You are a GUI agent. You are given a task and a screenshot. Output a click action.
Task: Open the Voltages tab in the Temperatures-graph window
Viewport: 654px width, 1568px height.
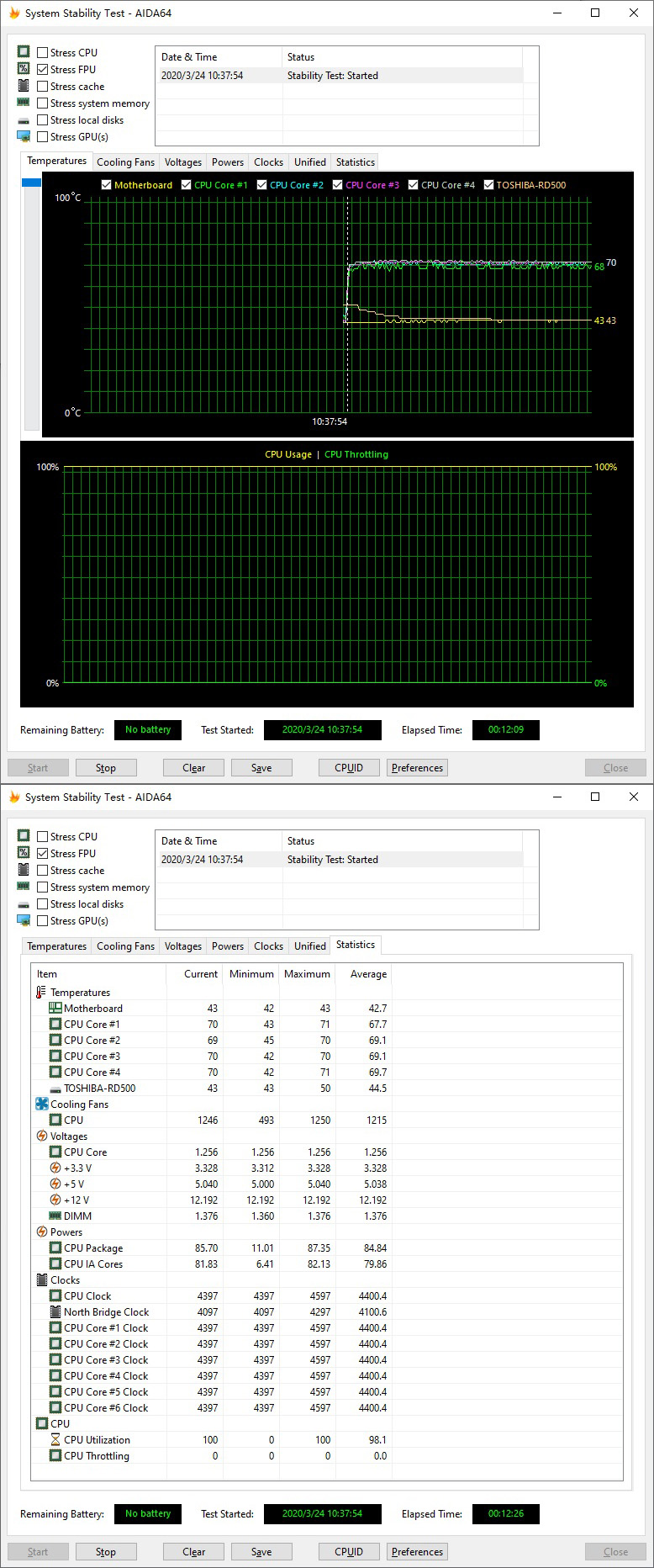183,162
